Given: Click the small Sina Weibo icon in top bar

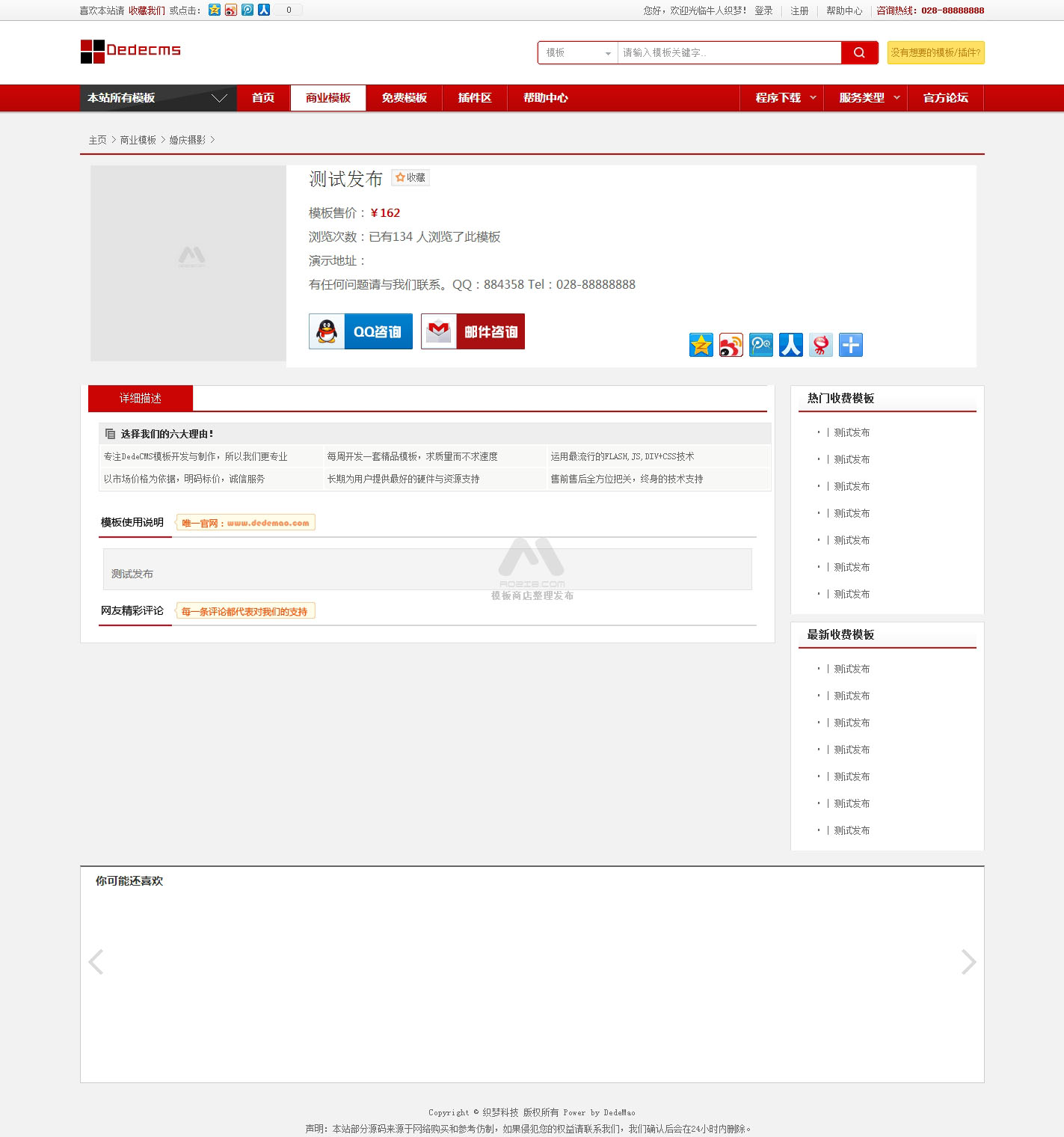Looking at the screenshot, I should pyautogui.click(x=230, y=10).
